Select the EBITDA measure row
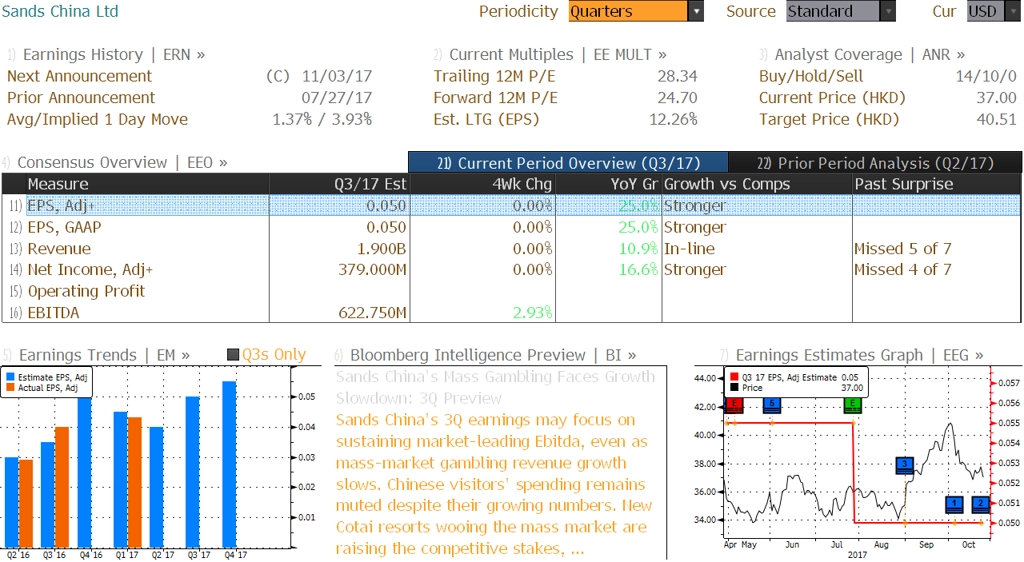This screenshot has height=562, width=1024. [x=511, y=313]
